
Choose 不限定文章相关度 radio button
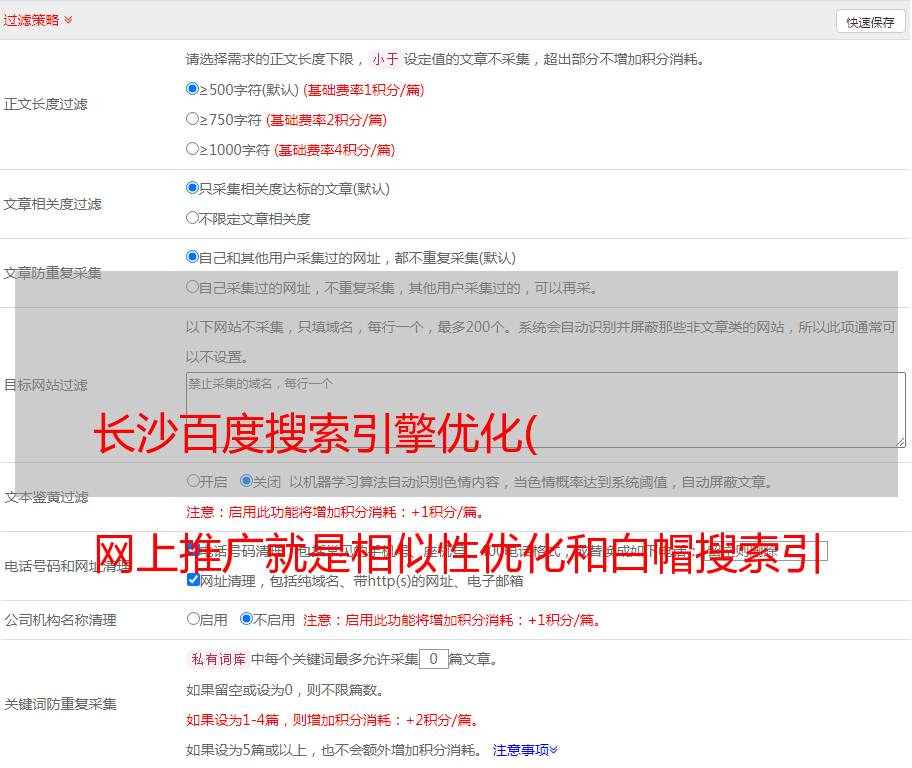tap(193, 218)
